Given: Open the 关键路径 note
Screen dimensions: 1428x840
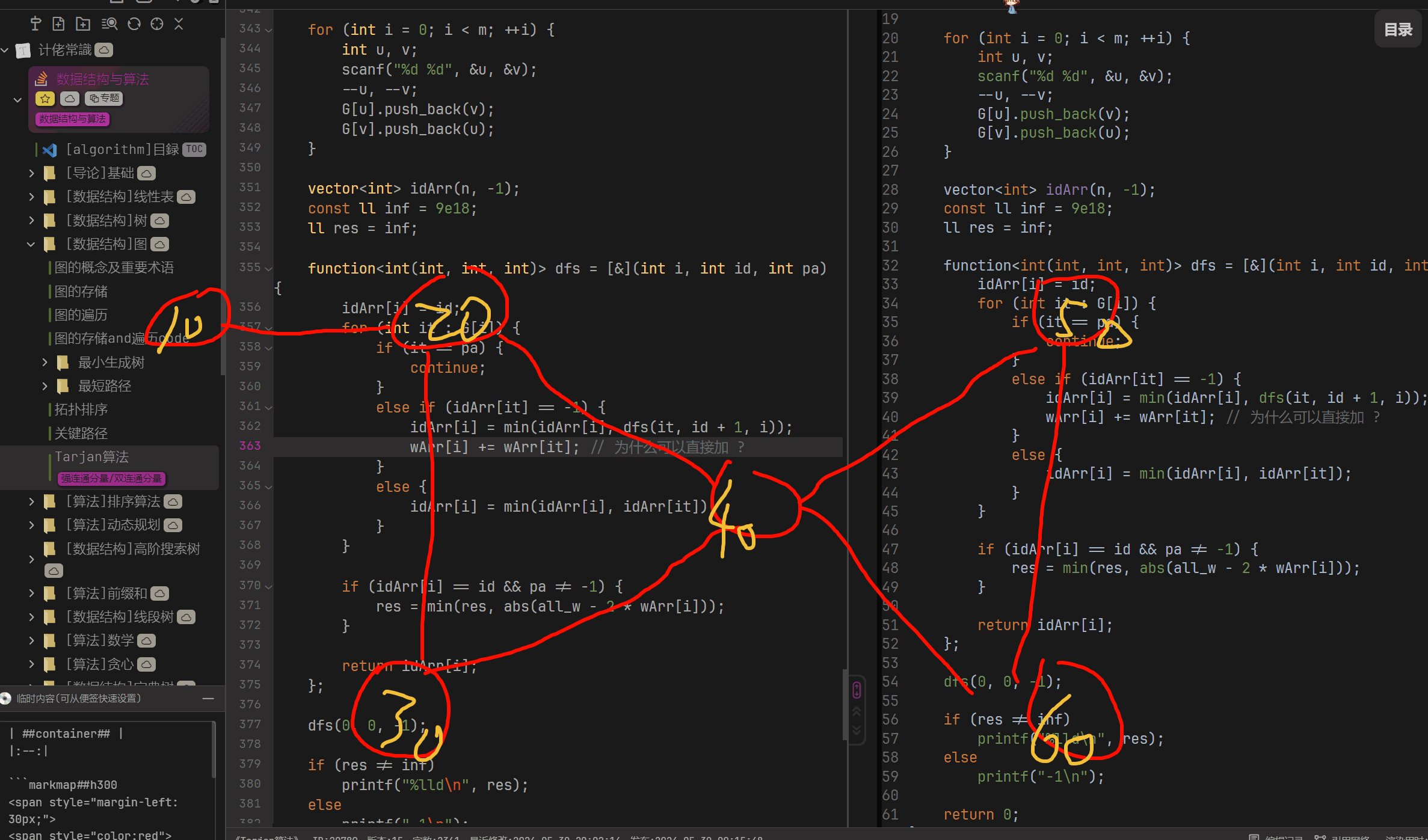Looking at the screenshot, I should point(81,434).
